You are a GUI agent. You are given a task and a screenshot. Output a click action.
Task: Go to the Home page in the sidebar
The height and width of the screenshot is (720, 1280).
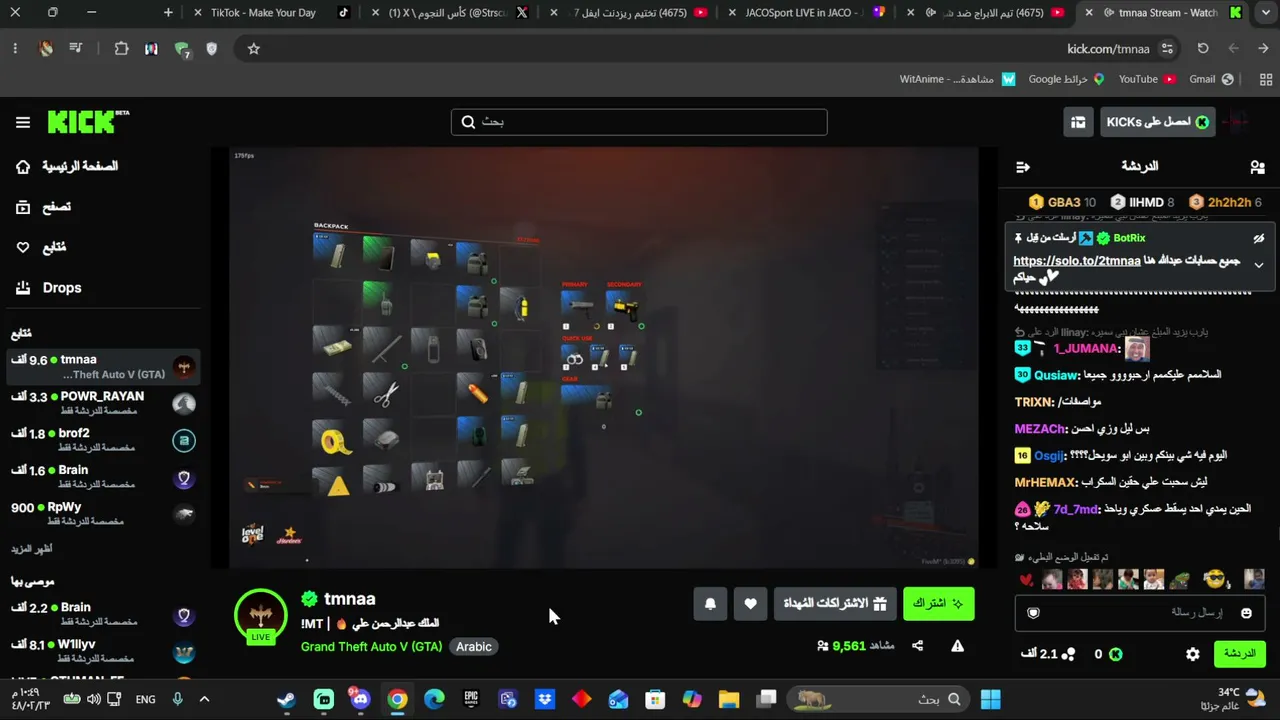point(66,166)
